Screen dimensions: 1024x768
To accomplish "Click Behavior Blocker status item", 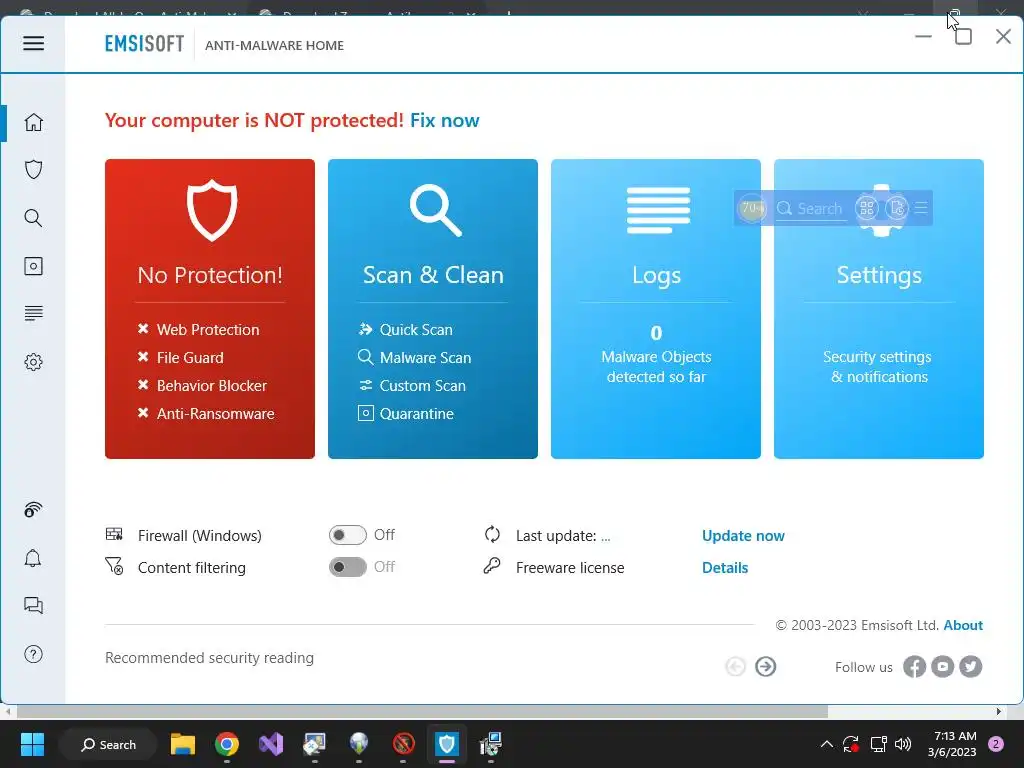I will 202,386.
